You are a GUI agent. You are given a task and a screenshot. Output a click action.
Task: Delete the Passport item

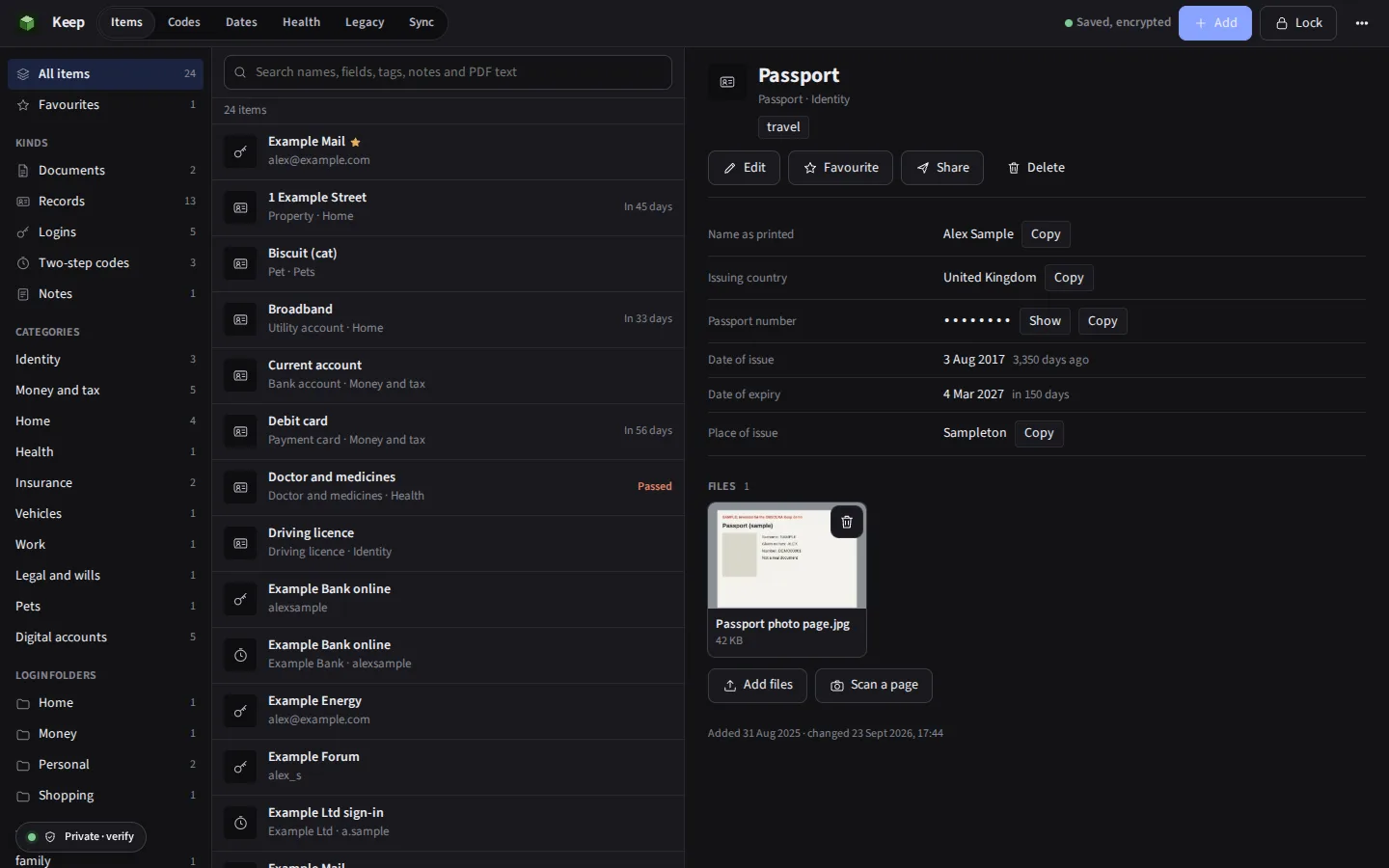click(x=1036, y=168)
